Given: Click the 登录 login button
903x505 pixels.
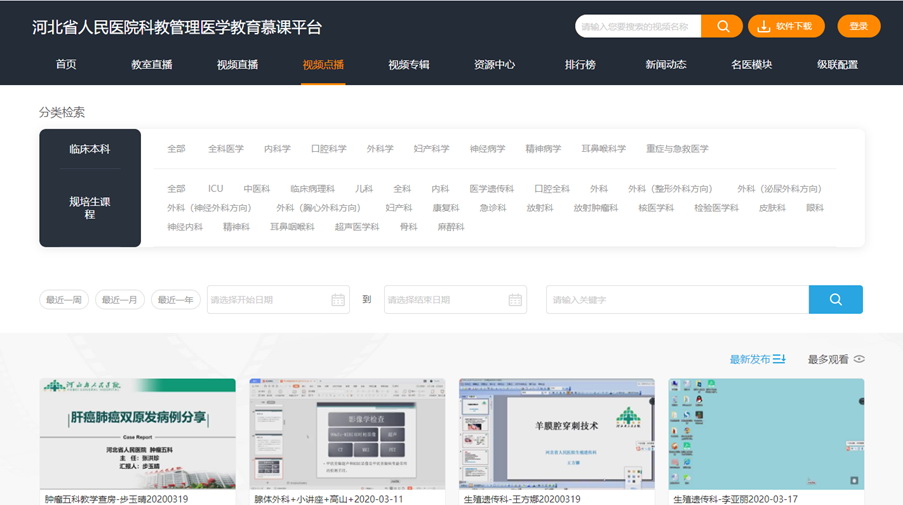Looking at the screenshot, I should tap(858, 26).
